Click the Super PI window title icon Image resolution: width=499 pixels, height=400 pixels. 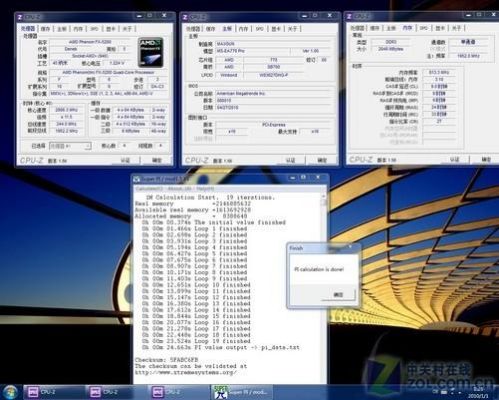pos(137,179)
